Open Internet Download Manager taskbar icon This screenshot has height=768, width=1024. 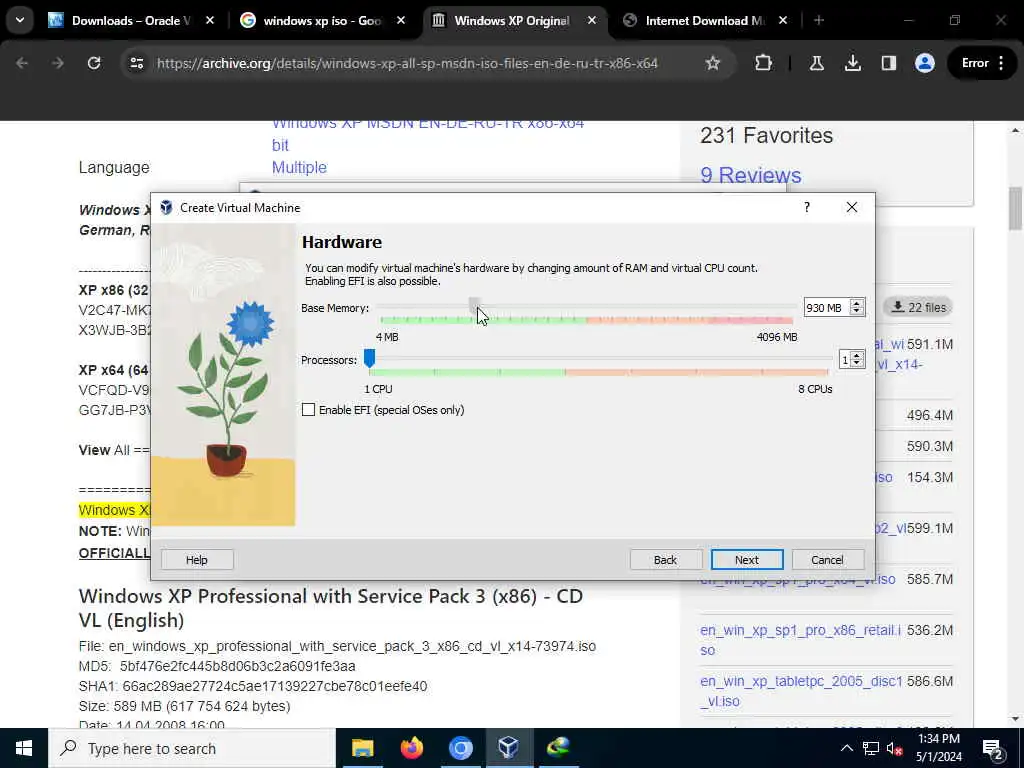(558, 748)
